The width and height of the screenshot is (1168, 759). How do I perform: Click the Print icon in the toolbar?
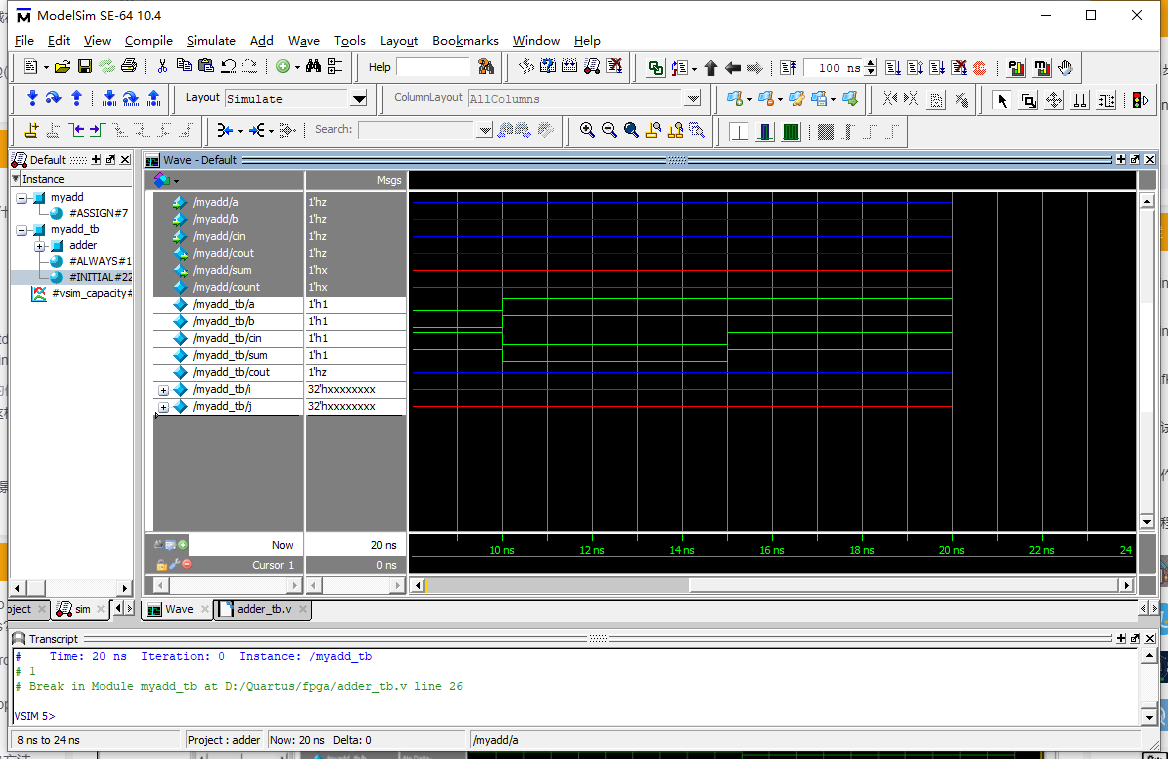tap(128, 67)
